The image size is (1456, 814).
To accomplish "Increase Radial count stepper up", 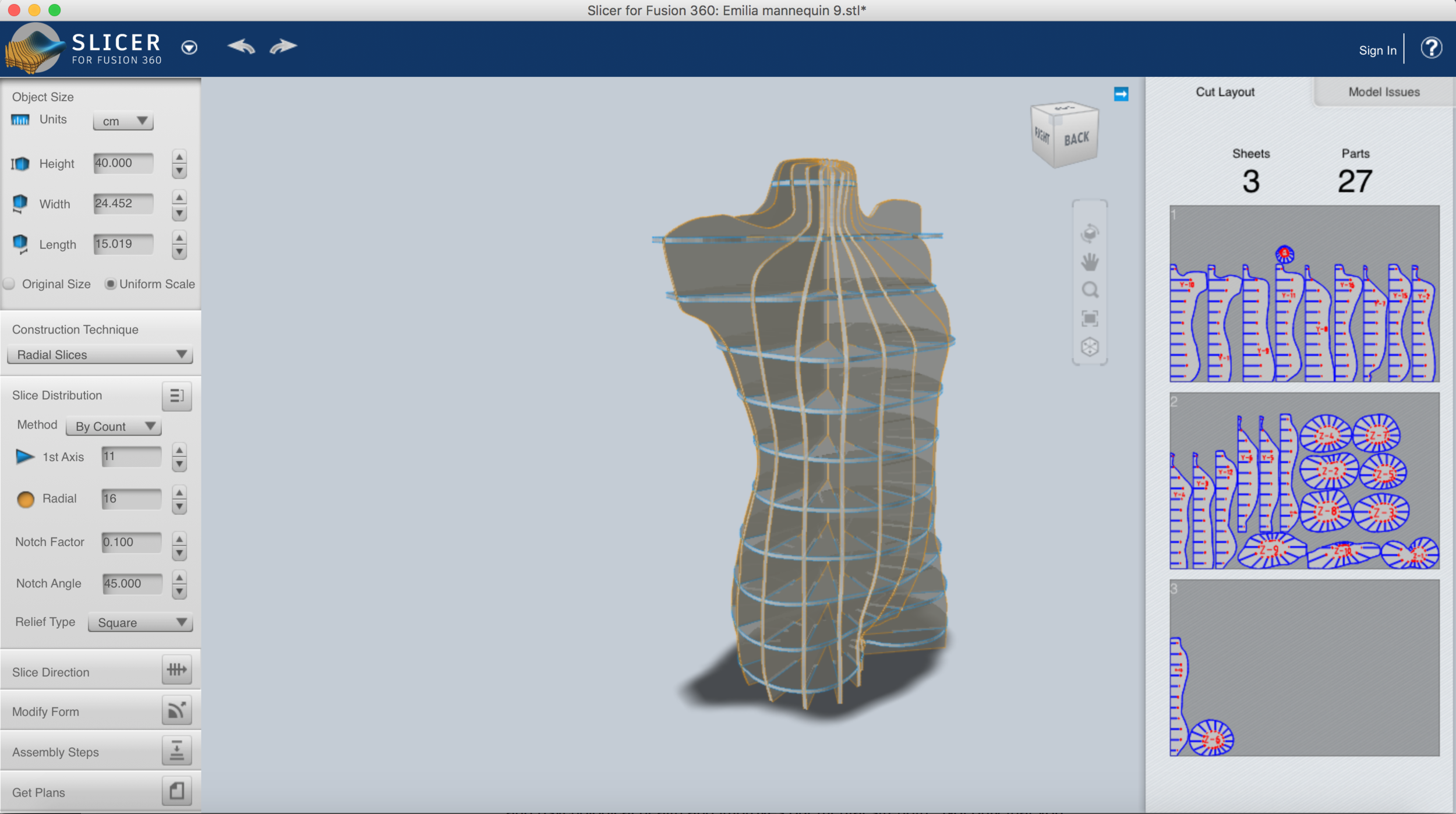I will [179, 493].
